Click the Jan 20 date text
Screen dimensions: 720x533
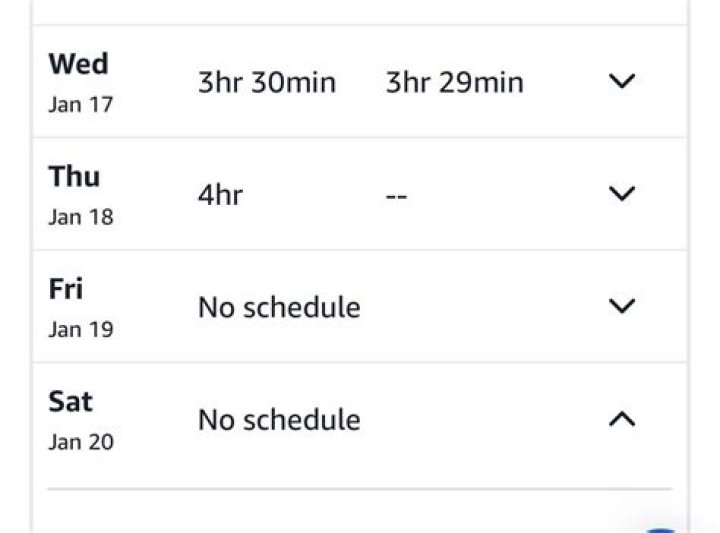coord(81,441)
